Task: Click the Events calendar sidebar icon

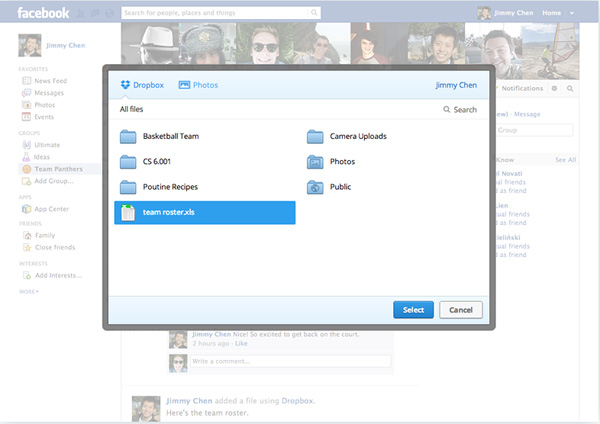Action: click(26, 117)
